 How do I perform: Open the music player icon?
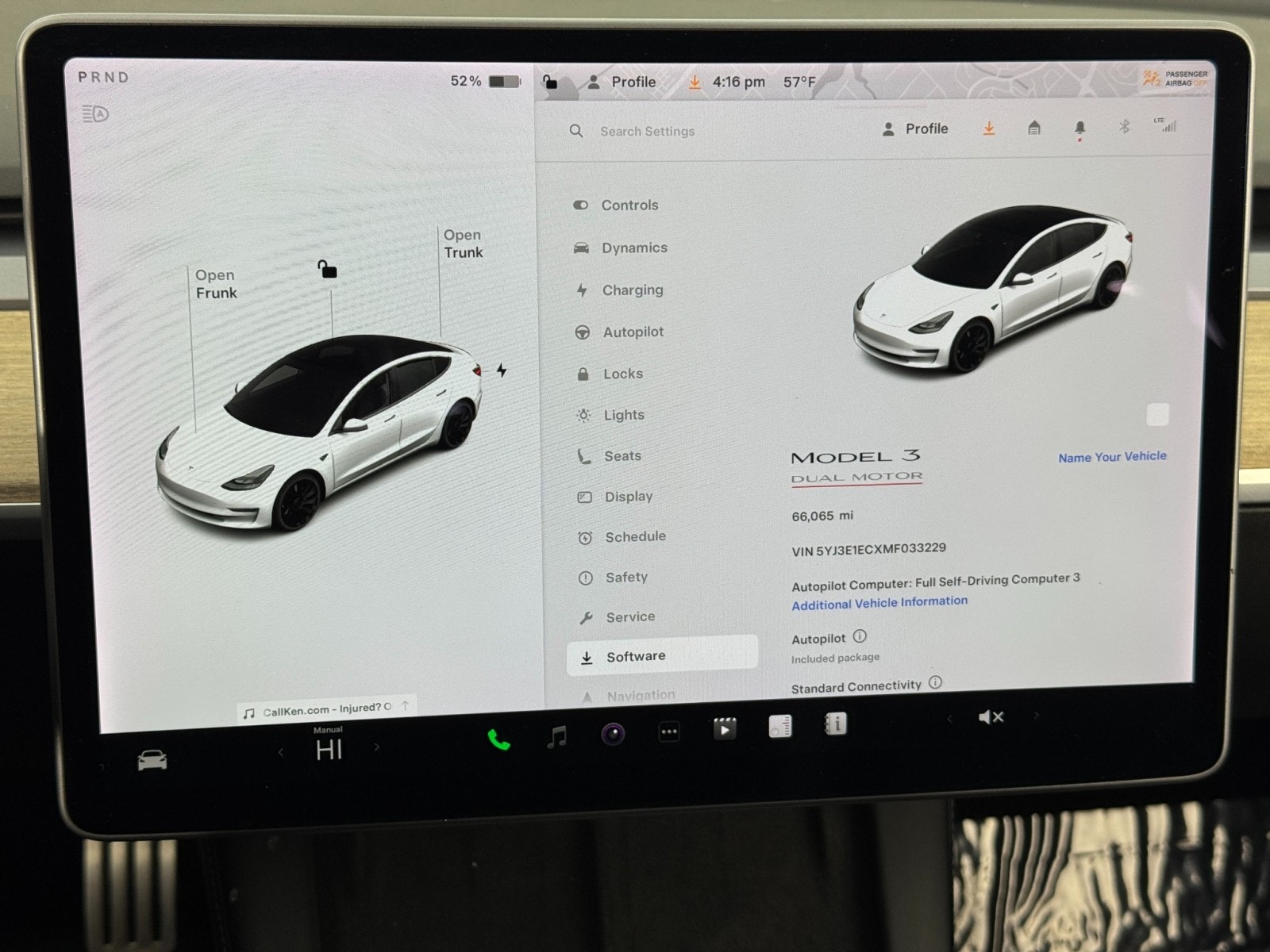[x=557, y=737]
